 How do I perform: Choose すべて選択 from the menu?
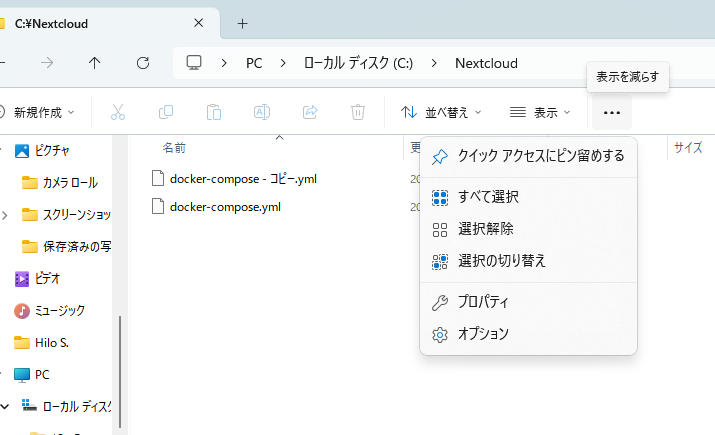pyautogui.click(x=488, y=197)
